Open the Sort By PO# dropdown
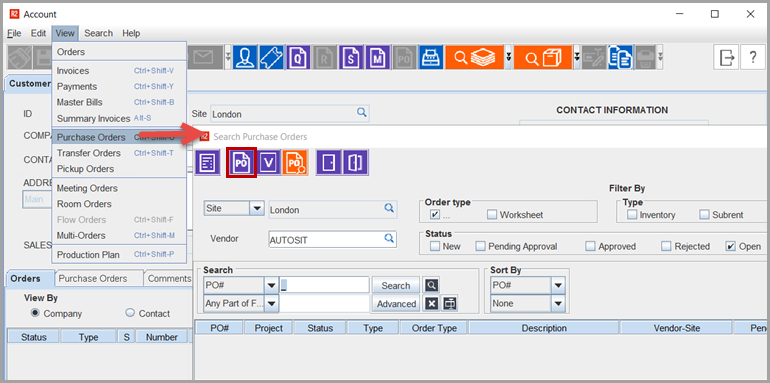Viewport: 770px width, 383px height. [558, 285]
